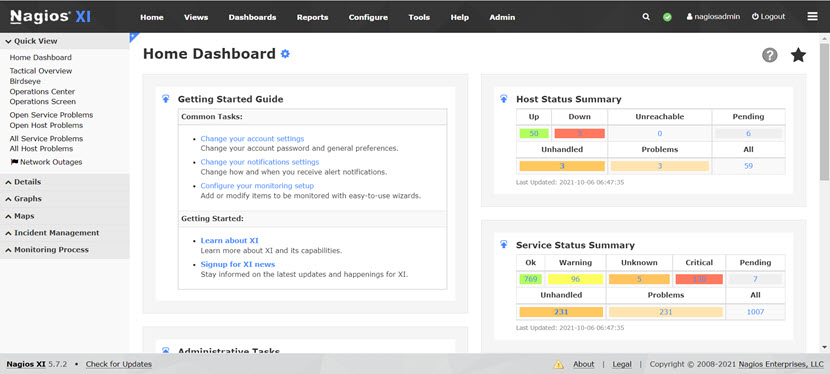Viewport: 830px width, 374px height.
Task: Click the red Down hosts cell
Action: (x=580, y=133)
